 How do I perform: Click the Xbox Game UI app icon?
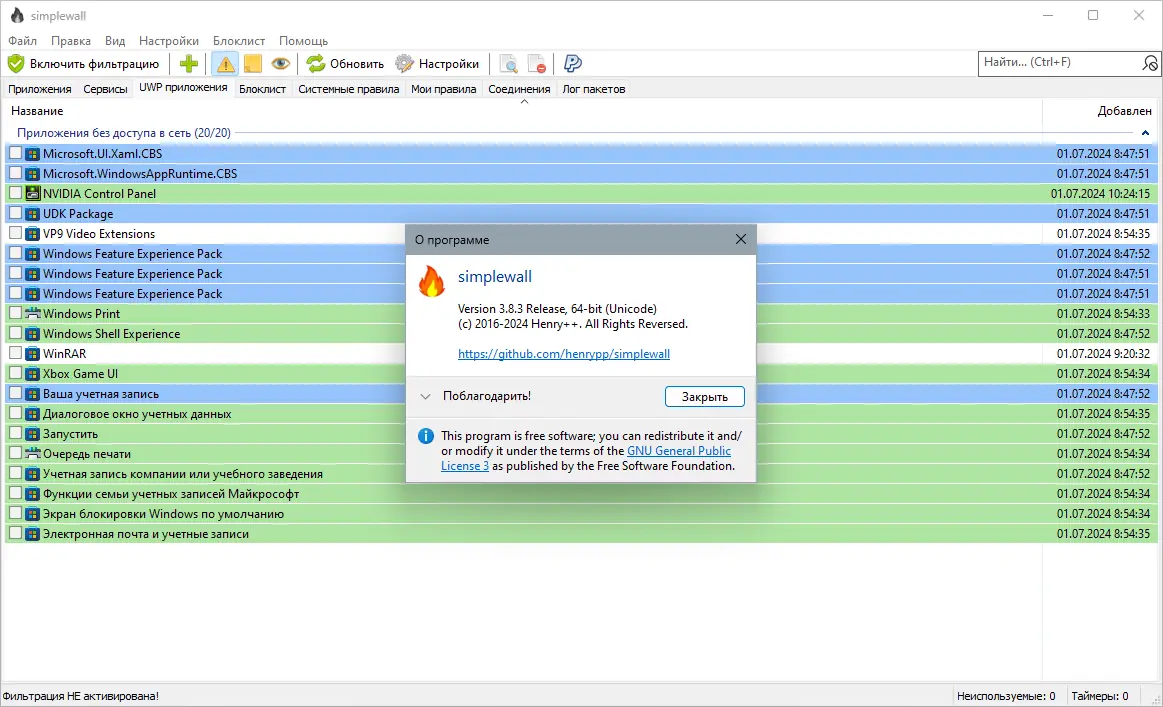(33, 374)
